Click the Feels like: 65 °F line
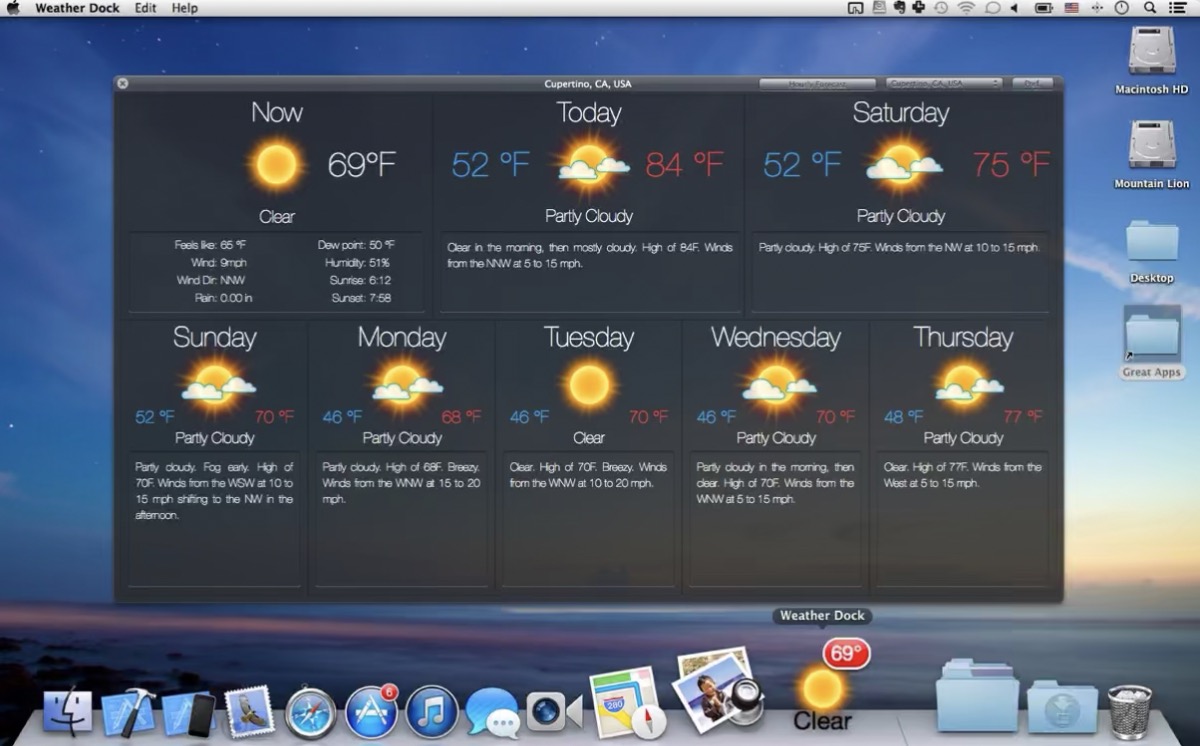 tap(210, 244)
